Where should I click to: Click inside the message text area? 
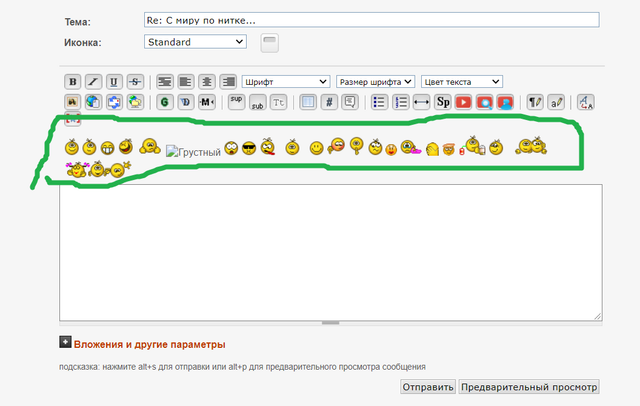(331, 252)
